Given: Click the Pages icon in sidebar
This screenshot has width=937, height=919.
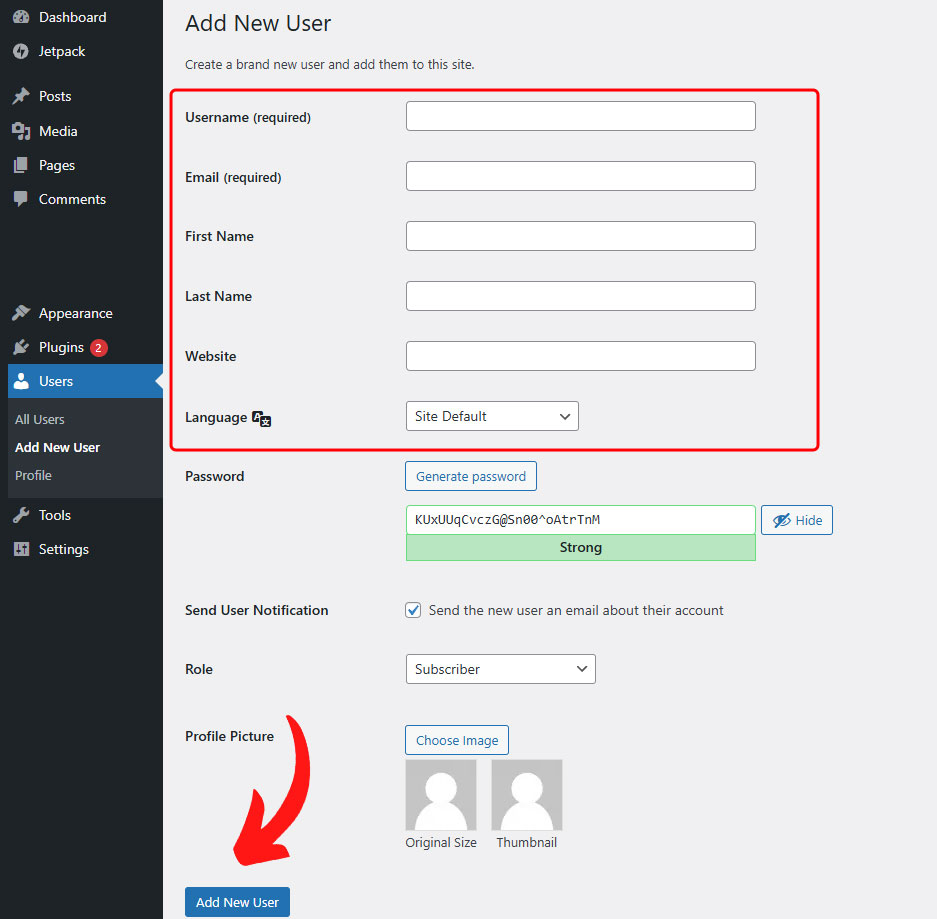Looking at the screenshot, I should tap(21, 165).
